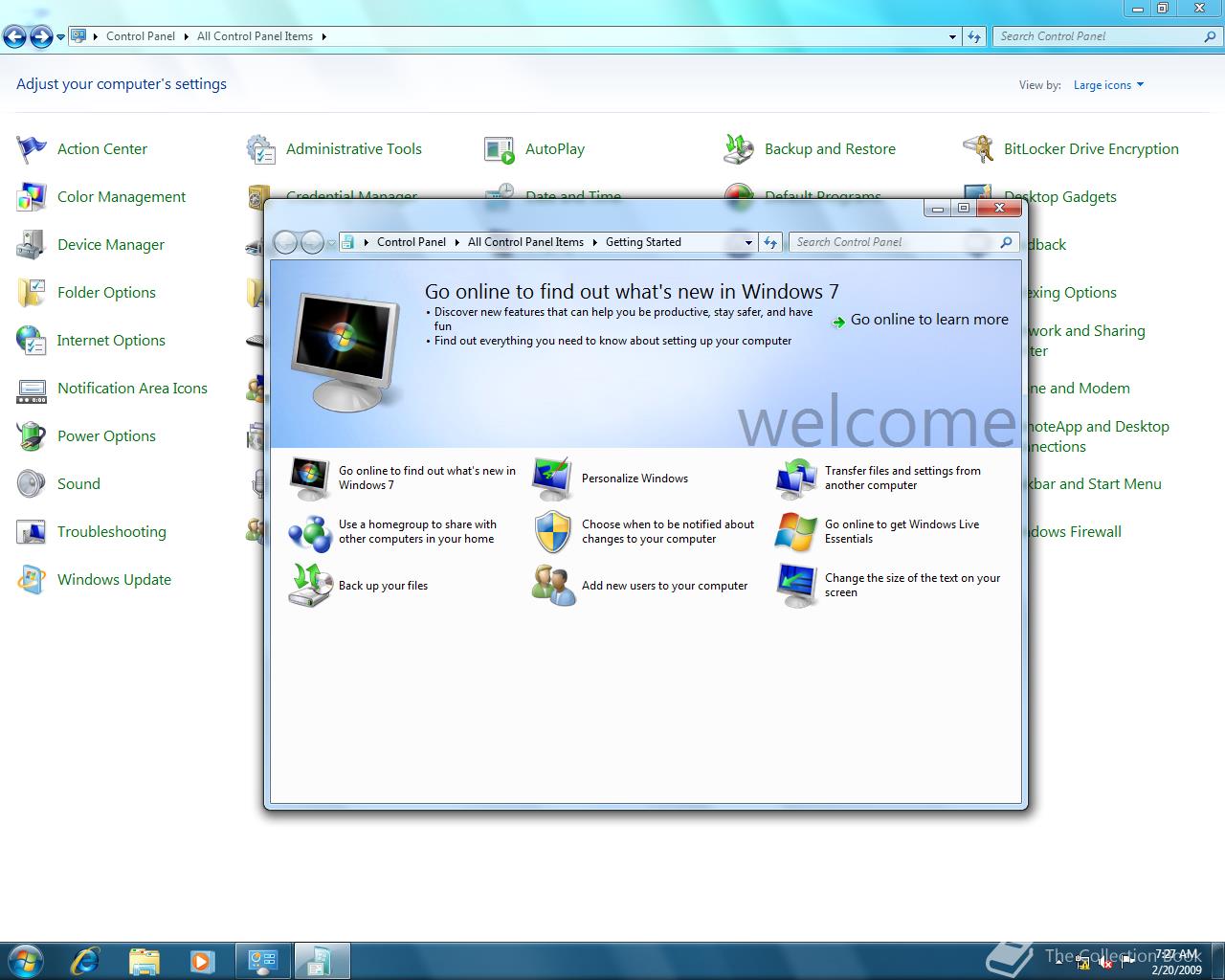Open the AutoPlay icon

(500, 148)
